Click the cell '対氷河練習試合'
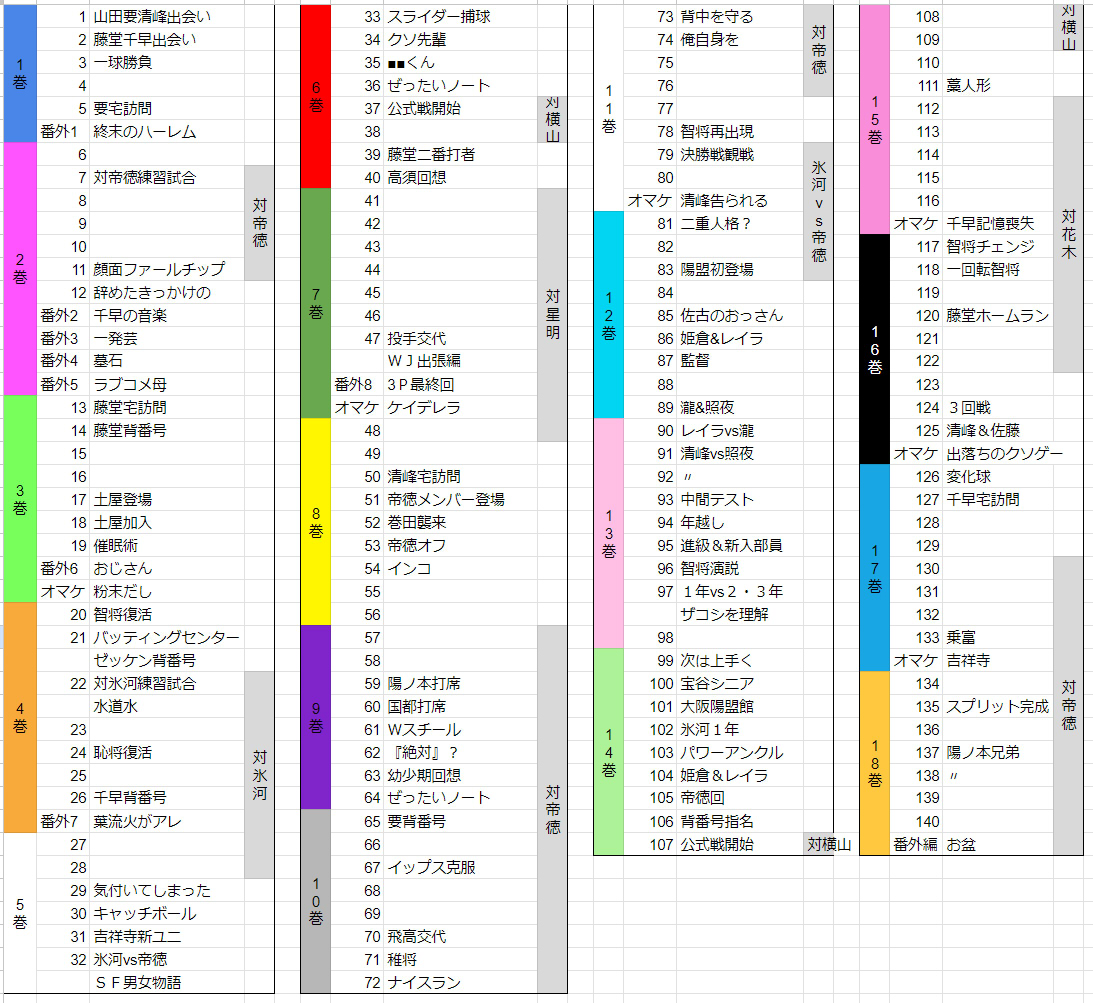Viewport: 1093px width, 1003px height. coord(167,684)
